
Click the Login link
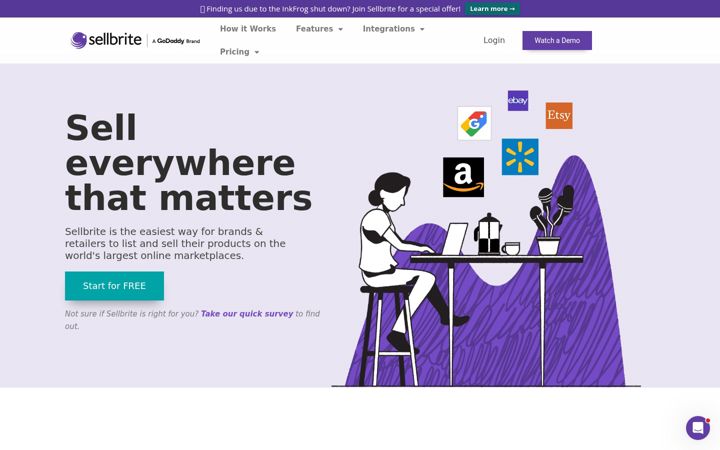click(x=494, y=40)
